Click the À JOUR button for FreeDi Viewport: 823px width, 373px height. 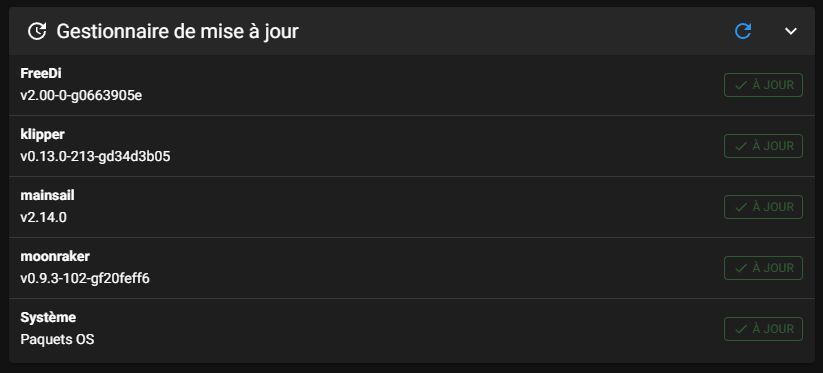pyautogui.click(x=763, y=85)
